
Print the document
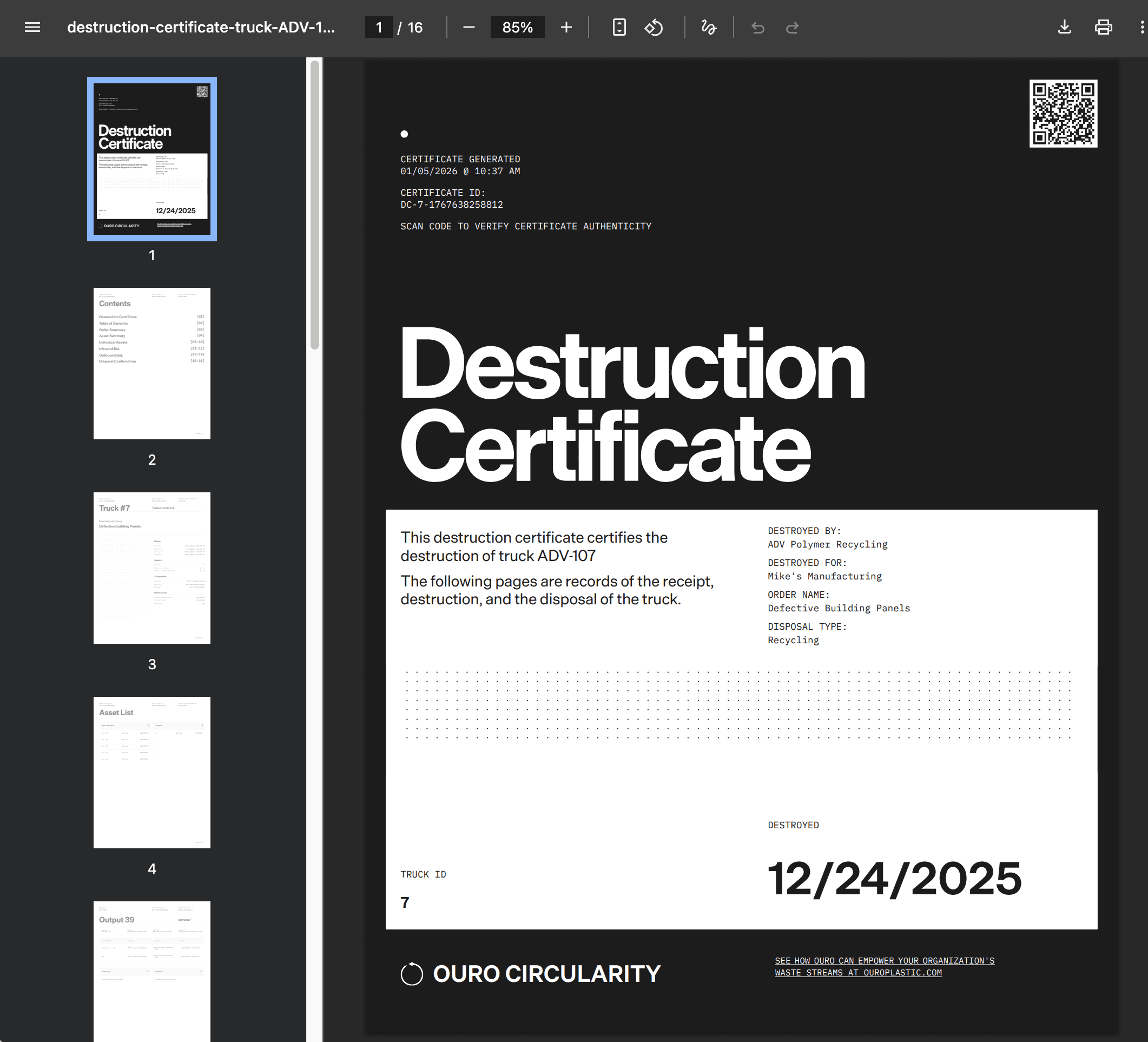coord(1103,28)
